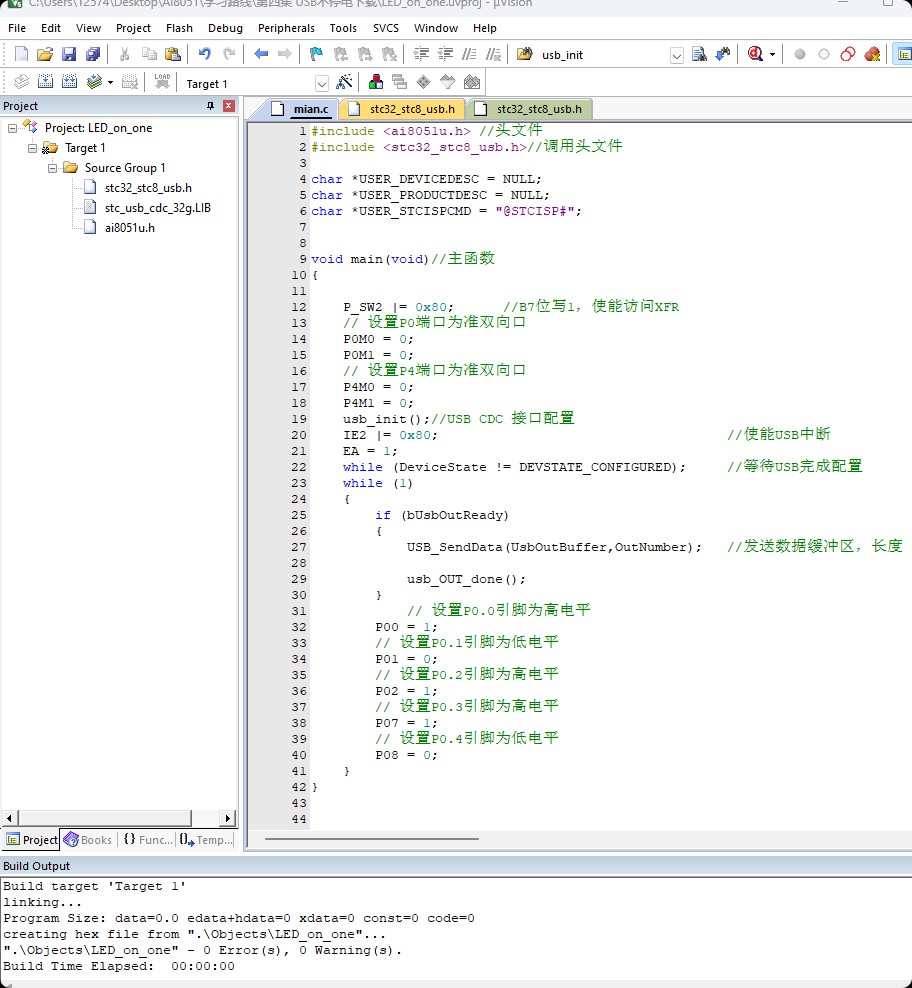Image resolution: width=912 pixels, height=988 pixels.
Task: Open Options for Target magic wand icon
Action: click(x=344, y=83)
